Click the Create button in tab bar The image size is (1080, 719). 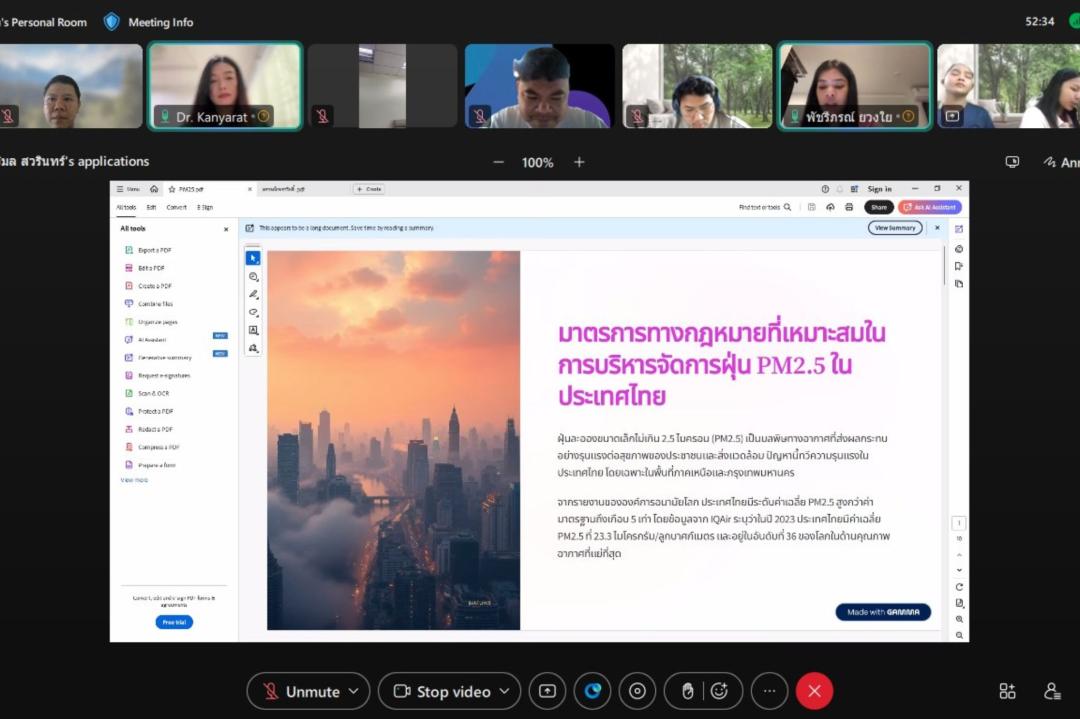click(x=369, y=189)
